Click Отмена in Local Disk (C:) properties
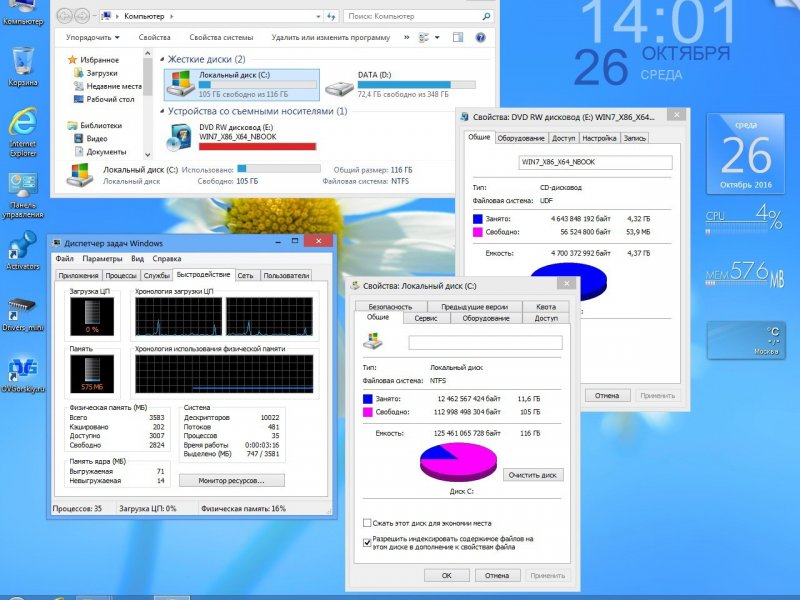This screenshot has width=800, height=600. click(x=497, y=576)
